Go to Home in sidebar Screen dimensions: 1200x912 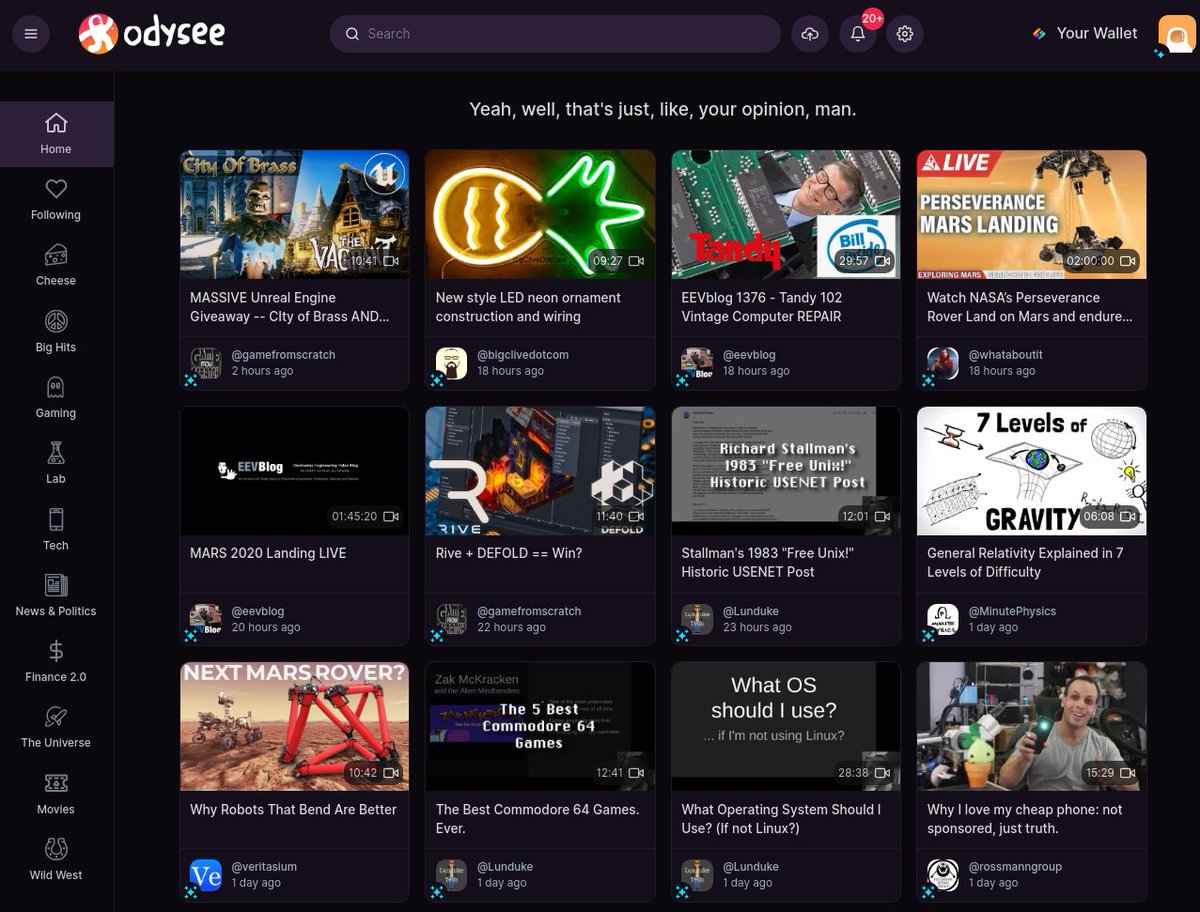point(56,134)
